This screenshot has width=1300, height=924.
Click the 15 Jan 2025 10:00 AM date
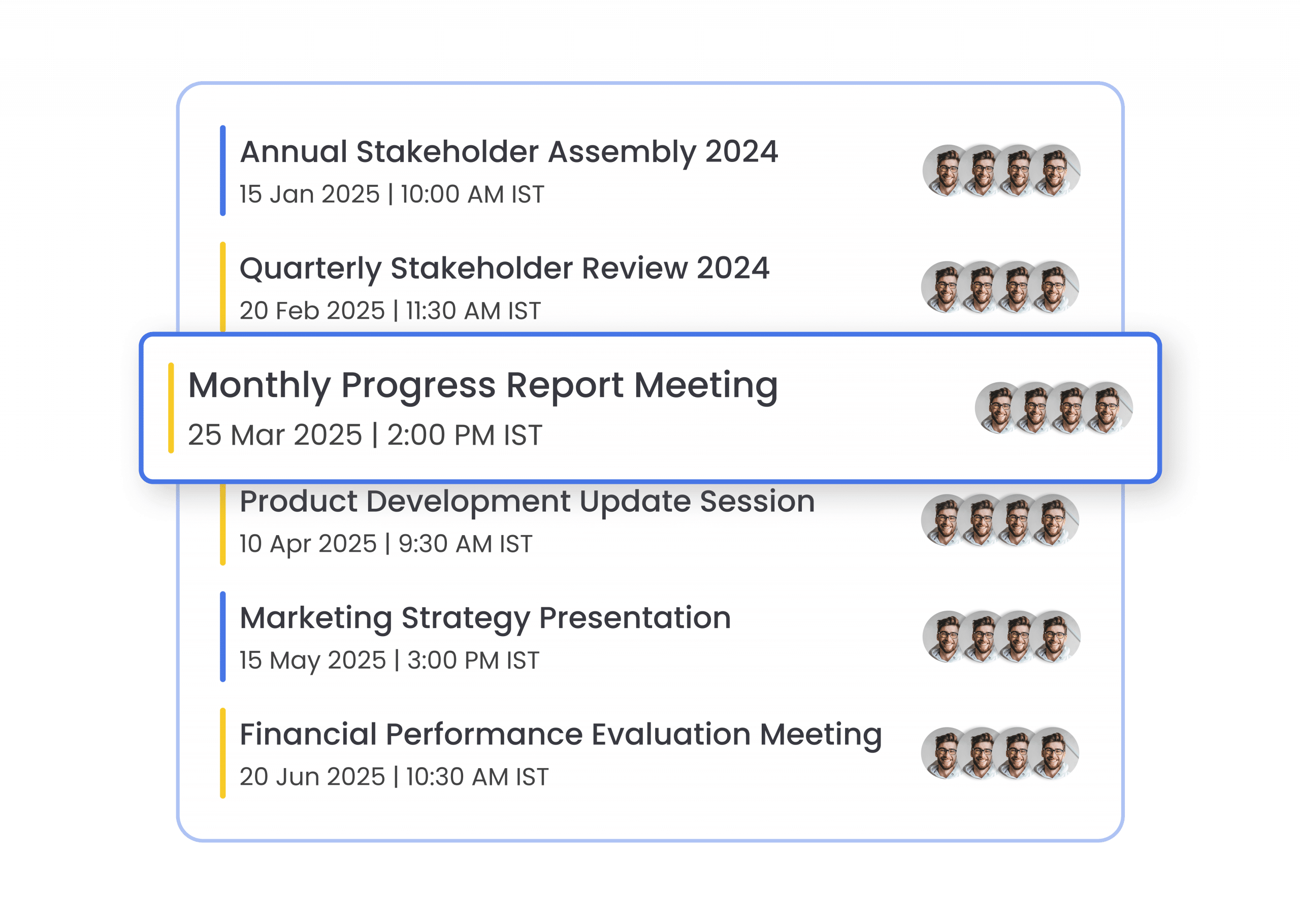click(x=392, y=194)
